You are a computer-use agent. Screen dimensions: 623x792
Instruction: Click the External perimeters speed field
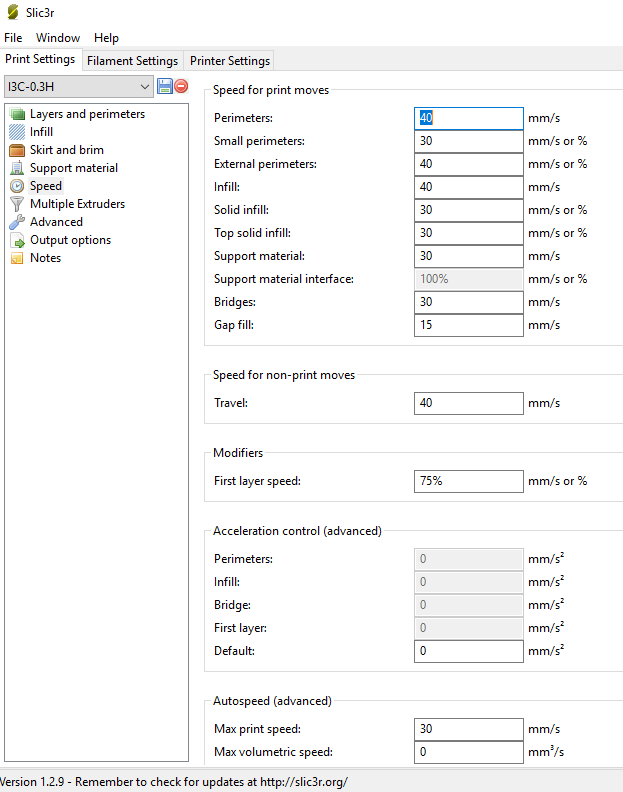(x=469, y=164)
